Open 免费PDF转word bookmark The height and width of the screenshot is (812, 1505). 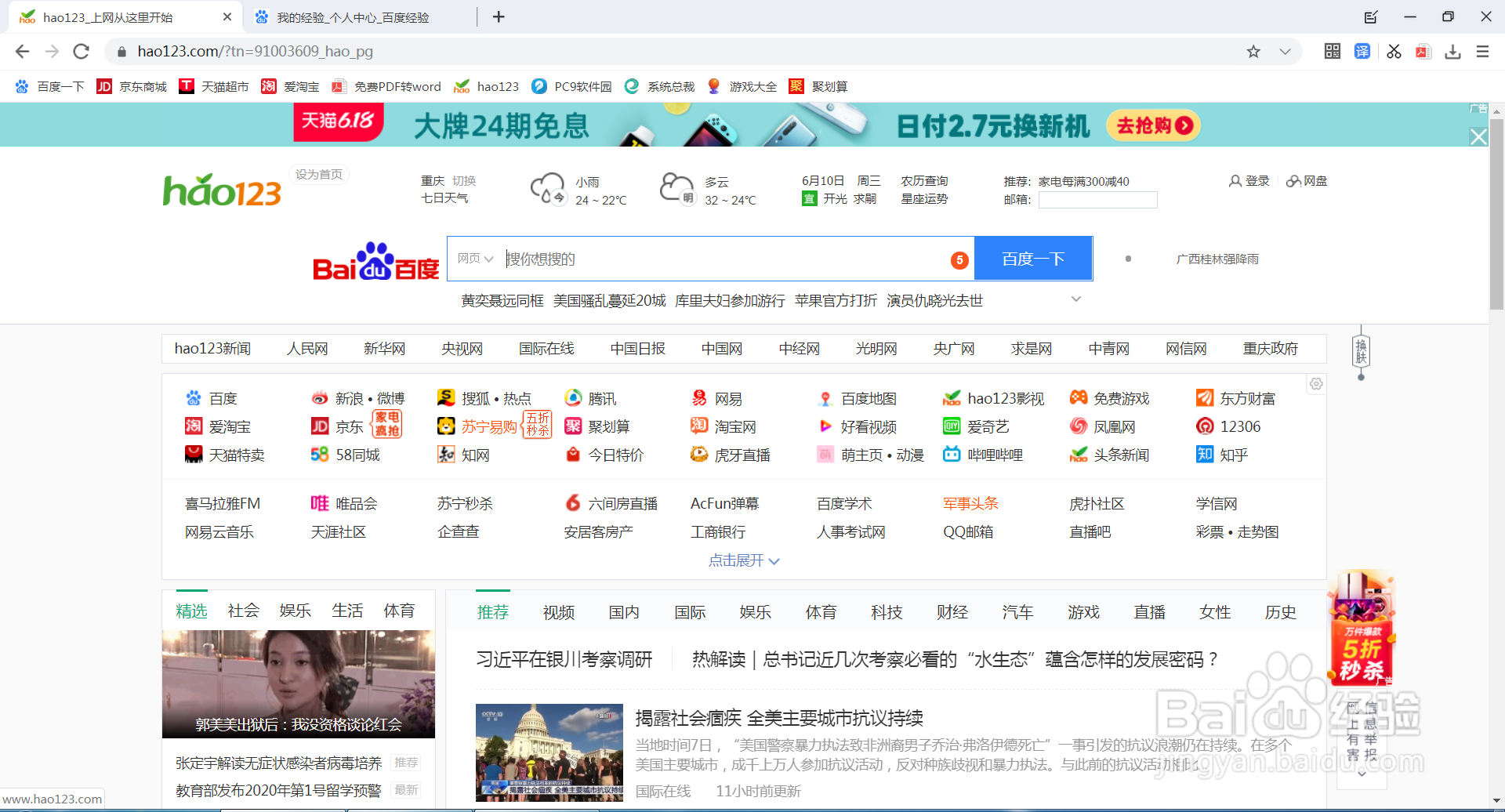(386, 86)
